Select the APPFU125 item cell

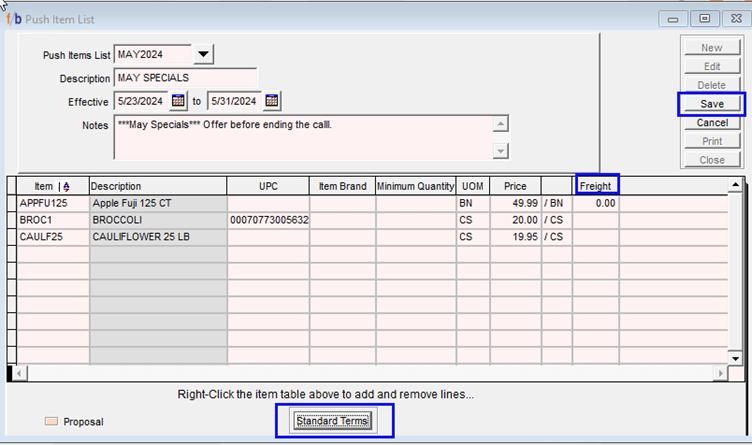point(53,203)
